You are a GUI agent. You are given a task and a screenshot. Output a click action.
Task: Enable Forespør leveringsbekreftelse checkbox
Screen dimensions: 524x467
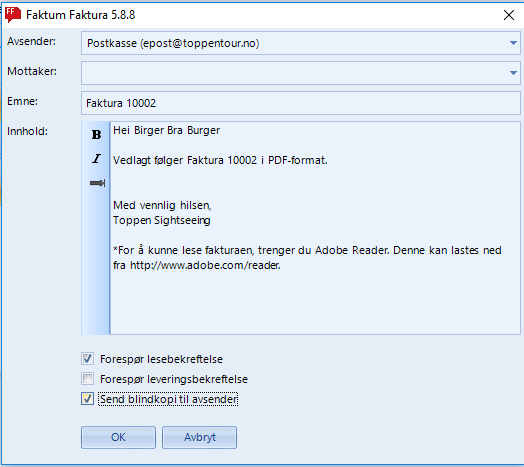(x=88, y=379)
